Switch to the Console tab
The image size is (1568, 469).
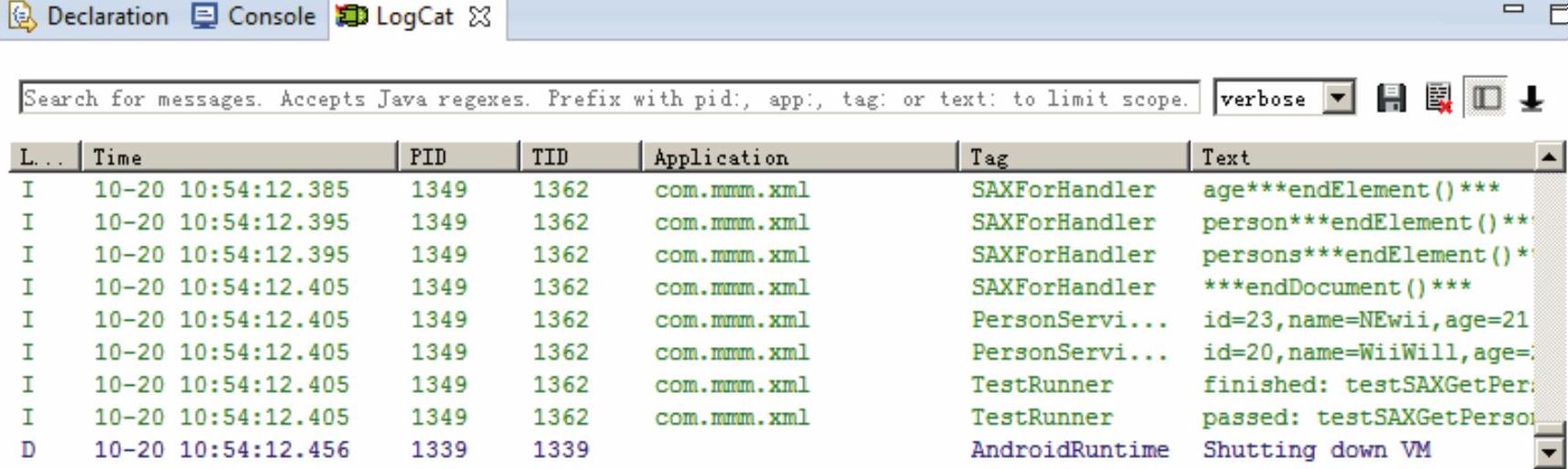(254, 16)
